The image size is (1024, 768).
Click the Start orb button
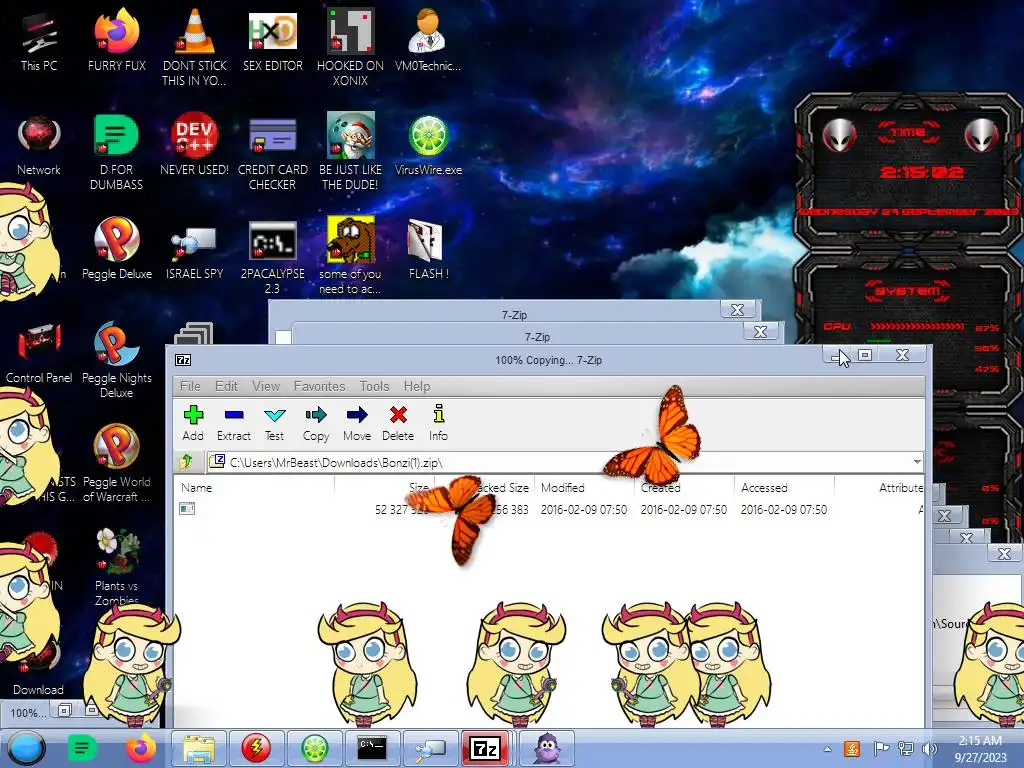26,748
